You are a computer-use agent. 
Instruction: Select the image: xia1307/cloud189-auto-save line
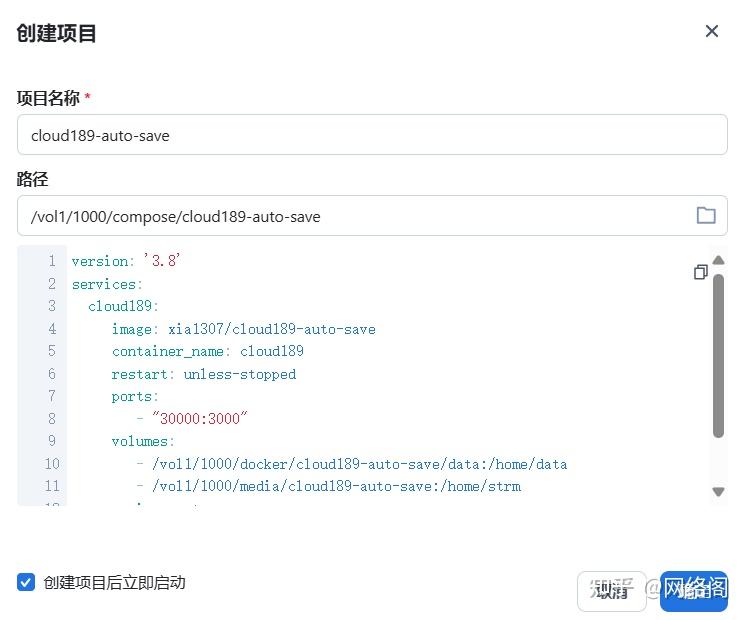click(243, 329)
